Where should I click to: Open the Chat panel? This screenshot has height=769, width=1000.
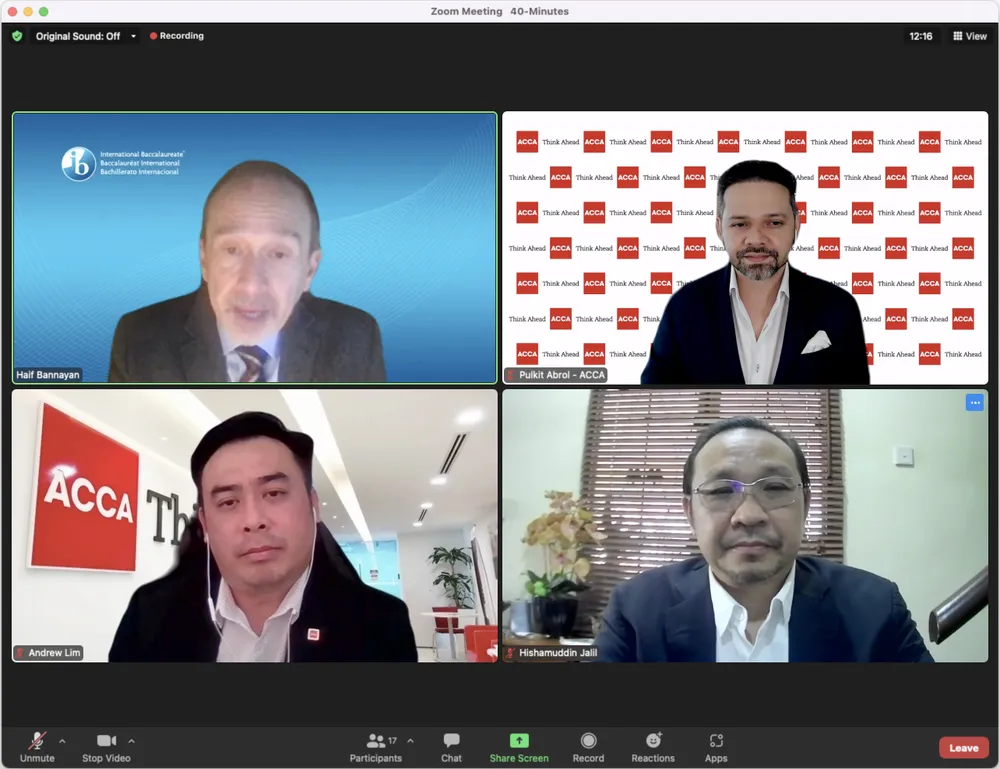click(x=451, y=746)
